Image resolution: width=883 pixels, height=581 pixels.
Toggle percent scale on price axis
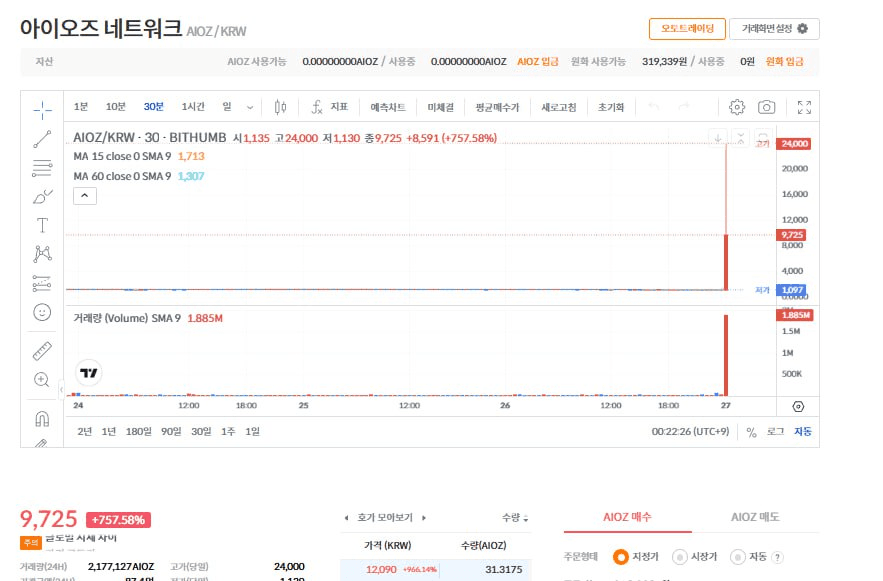click(751, 432)
